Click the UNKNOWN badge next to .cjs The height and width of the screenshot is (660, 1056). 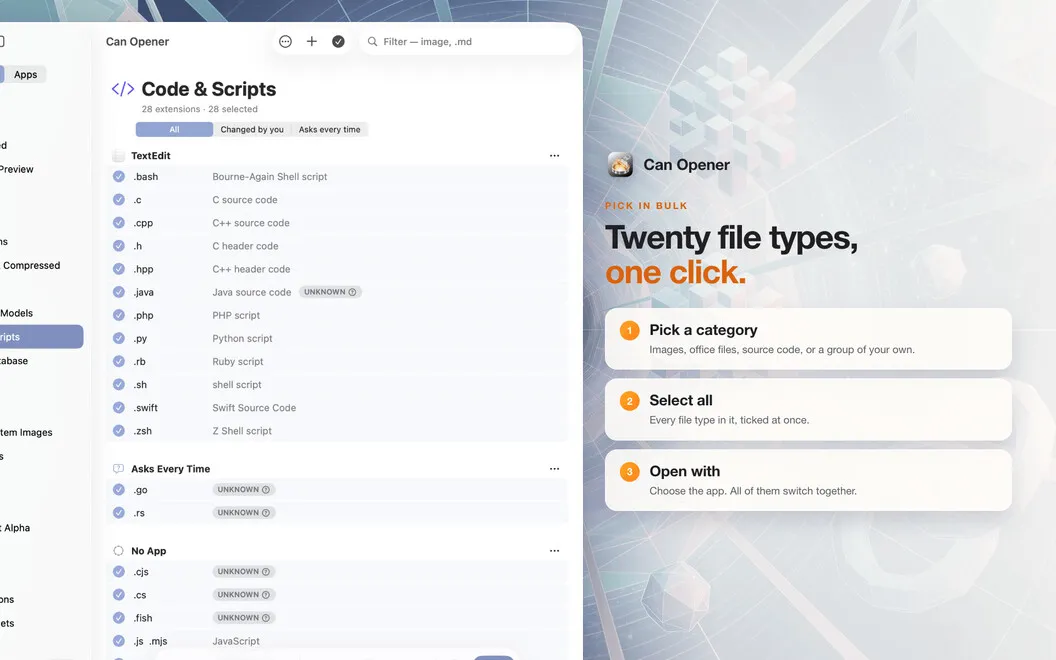[x=244, y=572]
